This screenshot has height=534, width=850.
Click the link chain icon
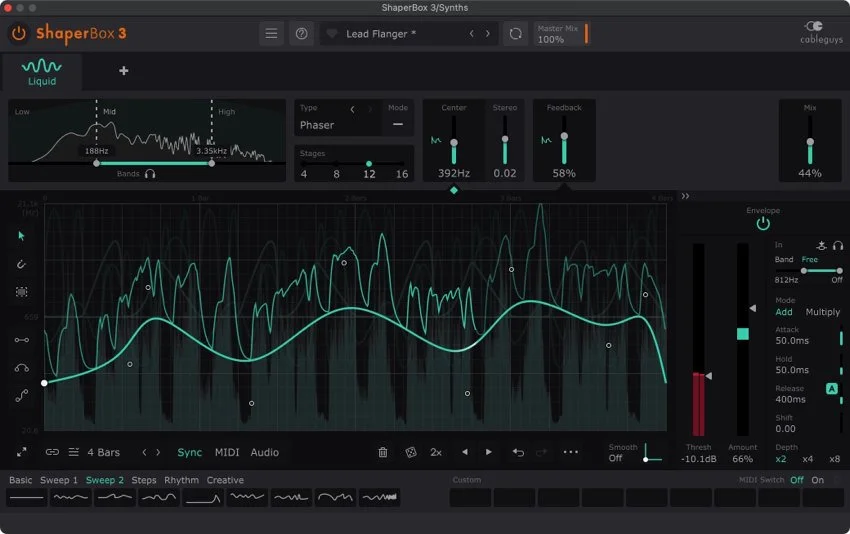point(52,452)
